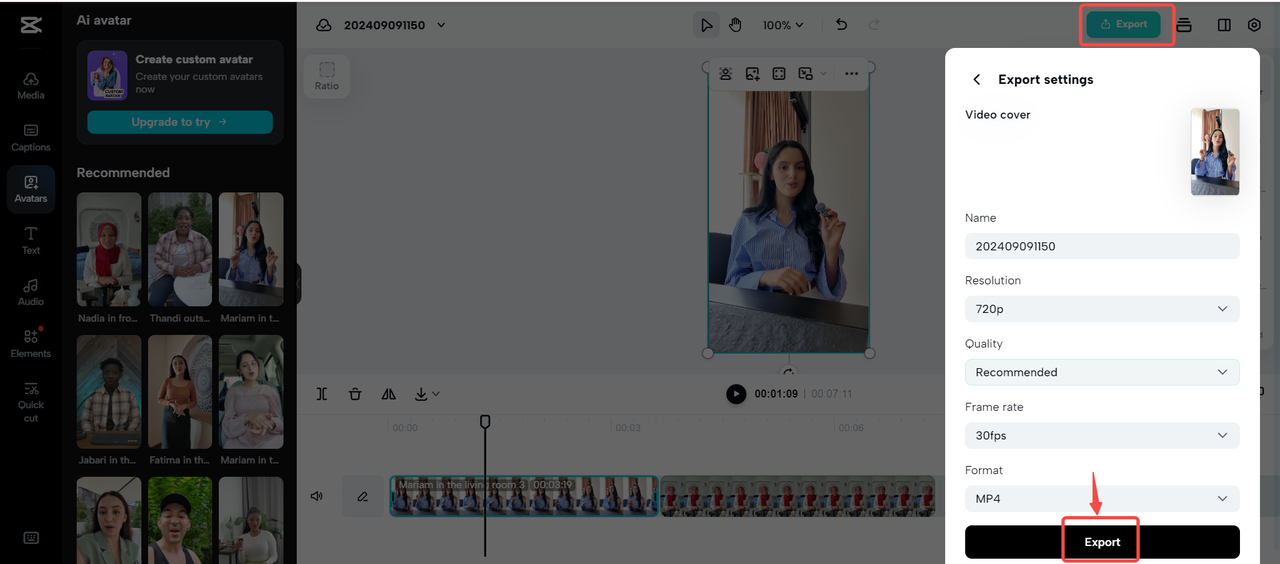Open the Media panel
The width and height of the screenshot is (1280, 564).
click(31, 86)
